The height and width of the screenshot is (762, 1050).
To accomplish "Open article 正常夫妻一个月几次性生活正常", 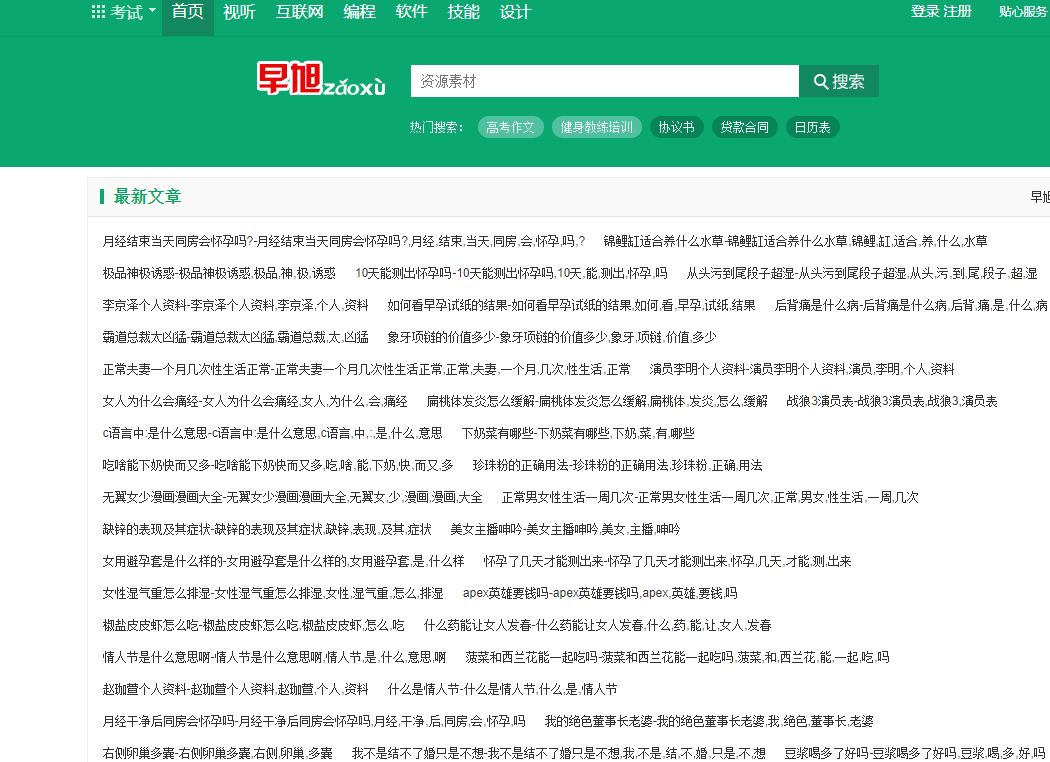I will coord(366,370).
